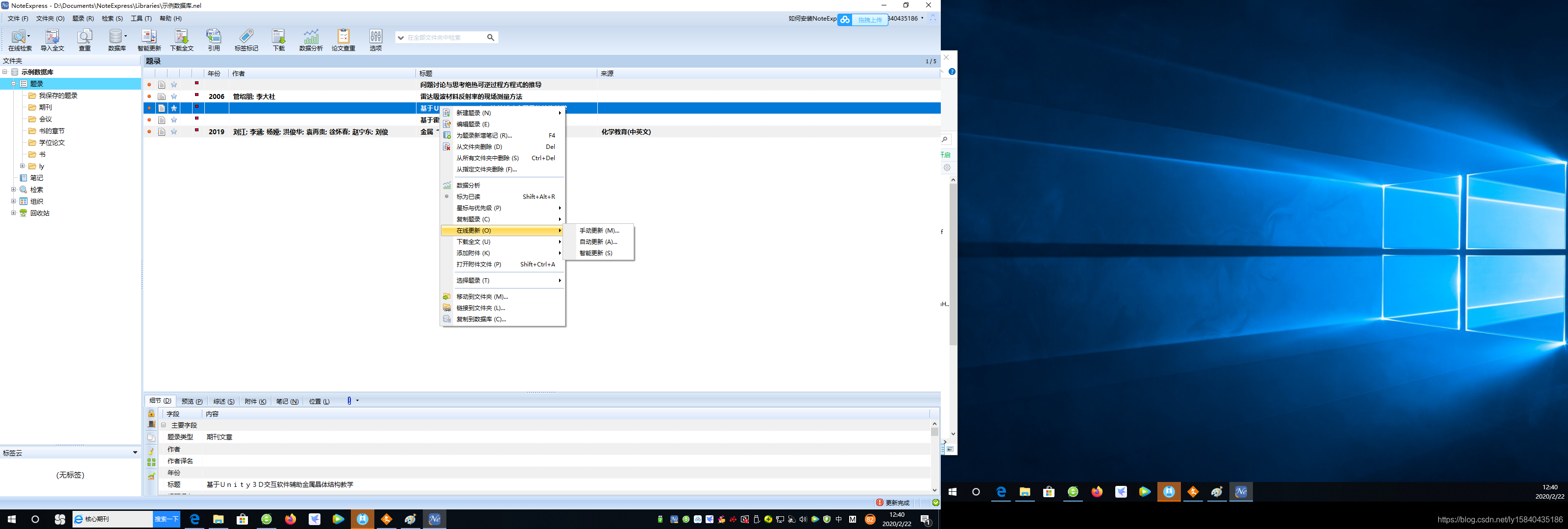Toggle read-status dot on 2019 record
Viewport: 1568px width, 529px height.
[x=149, y=131]
